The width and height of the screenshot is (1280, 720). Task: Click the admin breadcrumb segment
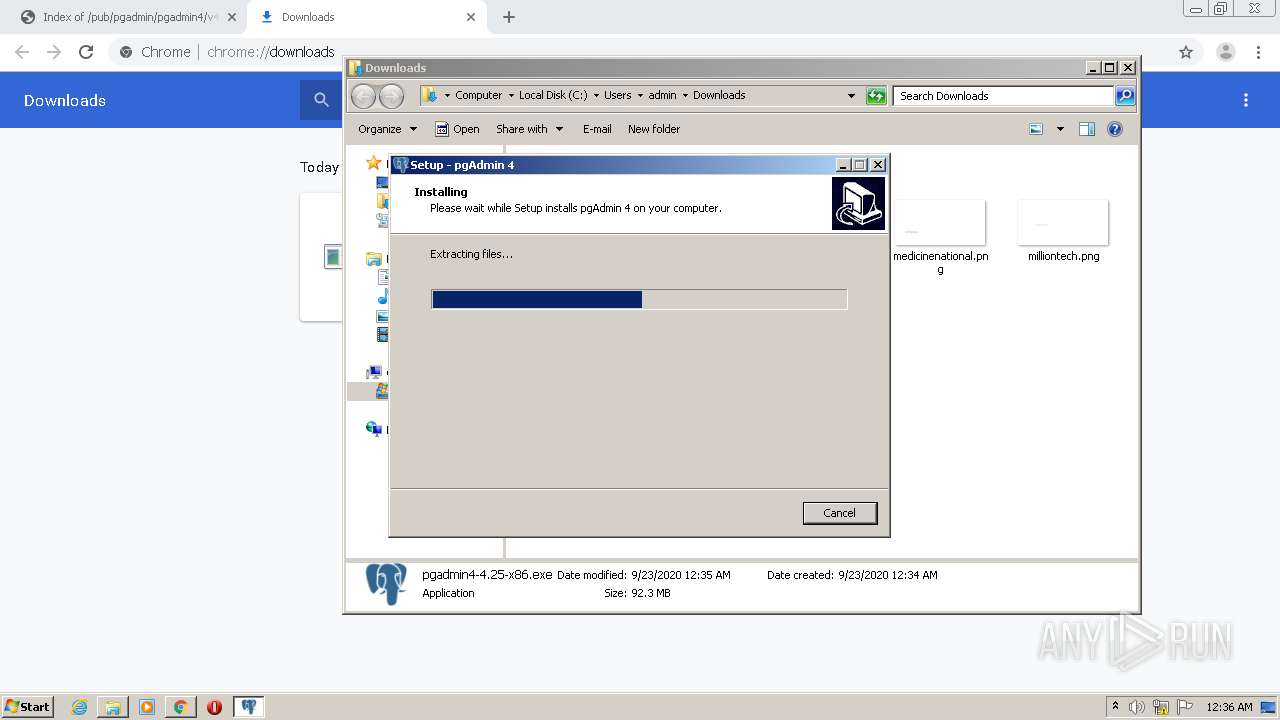coord(662,95)
